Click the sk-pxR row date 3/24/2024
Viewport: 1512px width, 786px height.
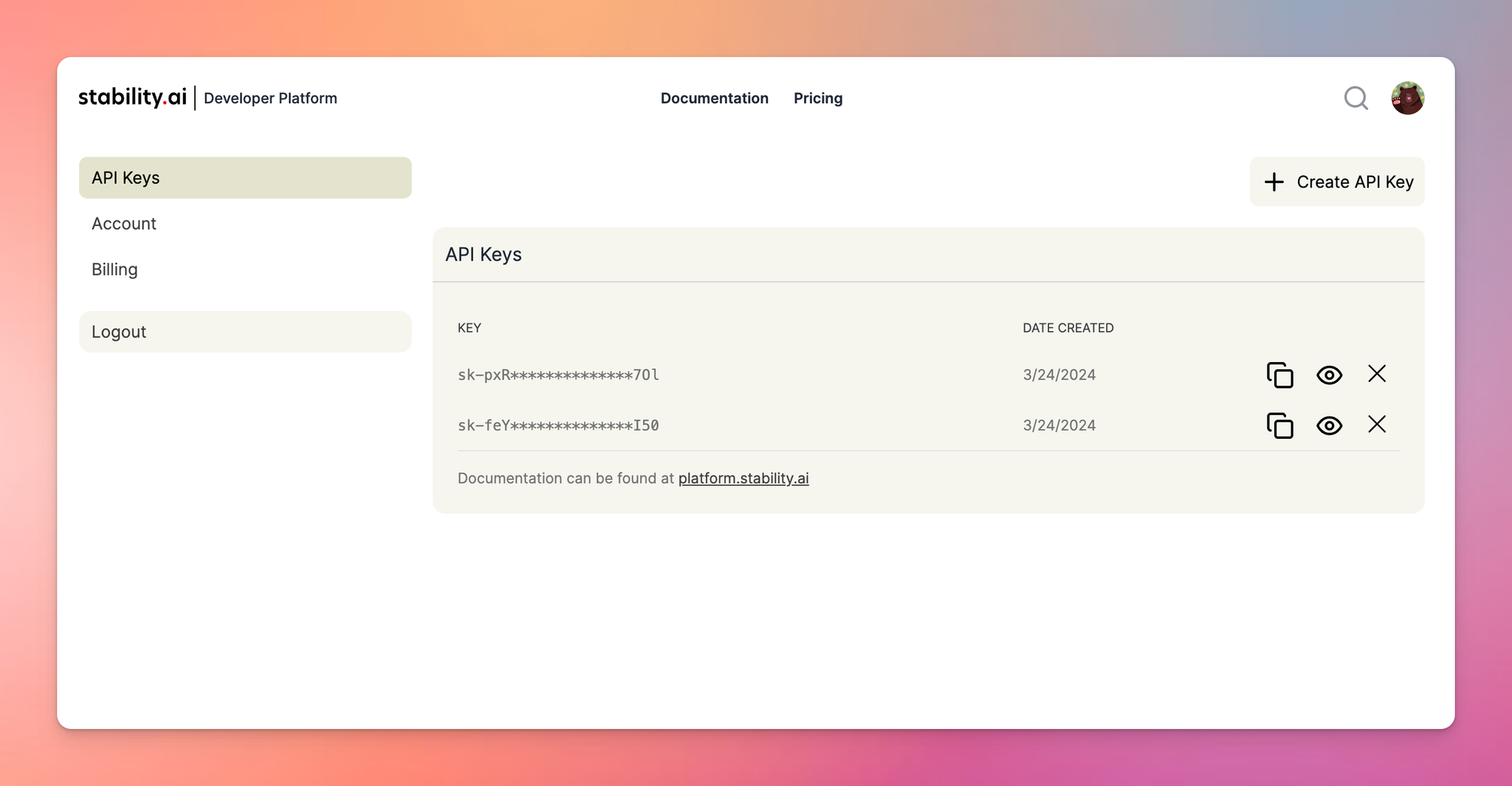pyautogui.click(x=1059, y=375)
